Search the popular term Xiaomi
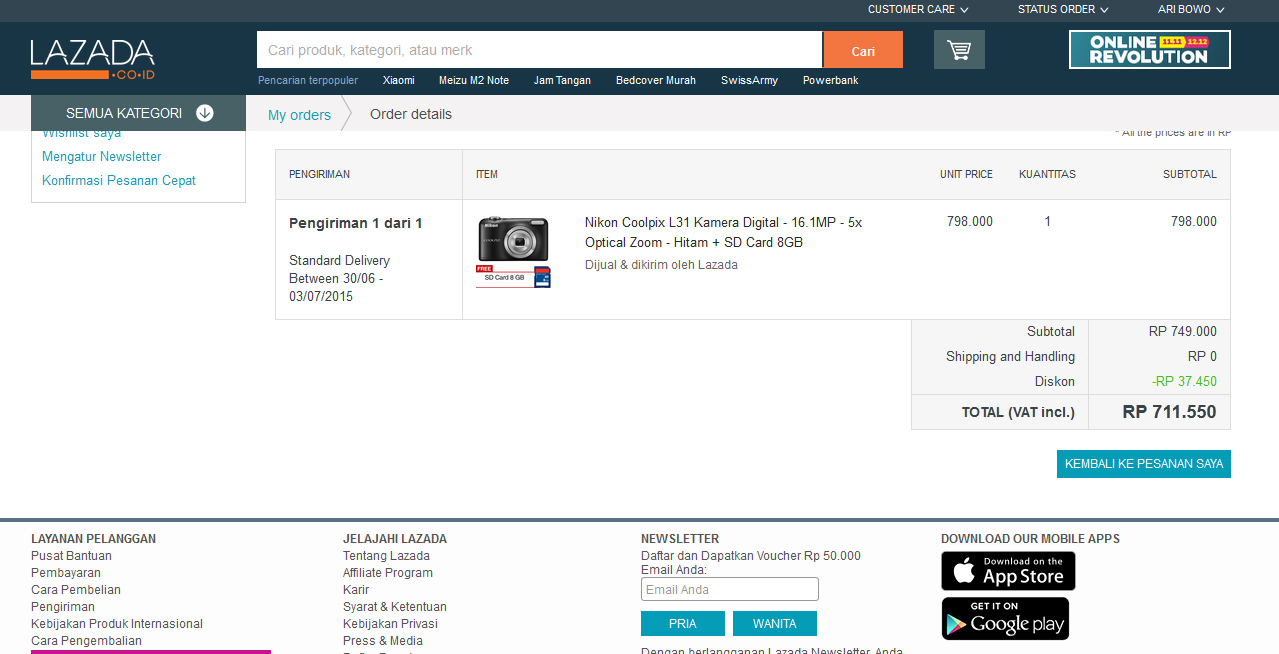Image resolution: width=1279 pixels, height=654 pixels. pos(398,81)
